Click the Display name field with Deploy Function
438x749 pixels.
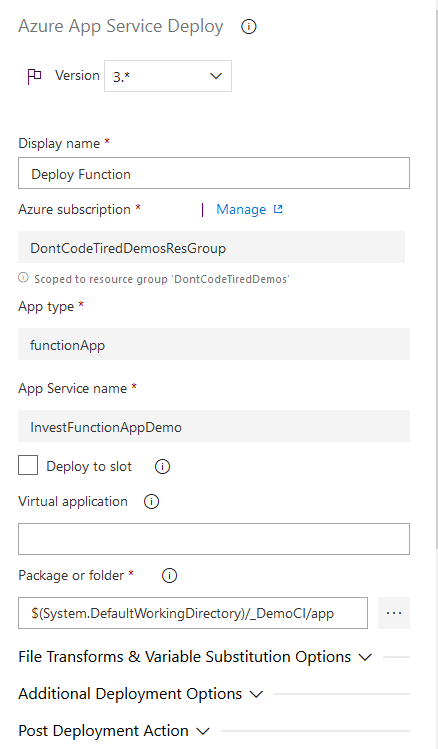(x=214, y=173)
